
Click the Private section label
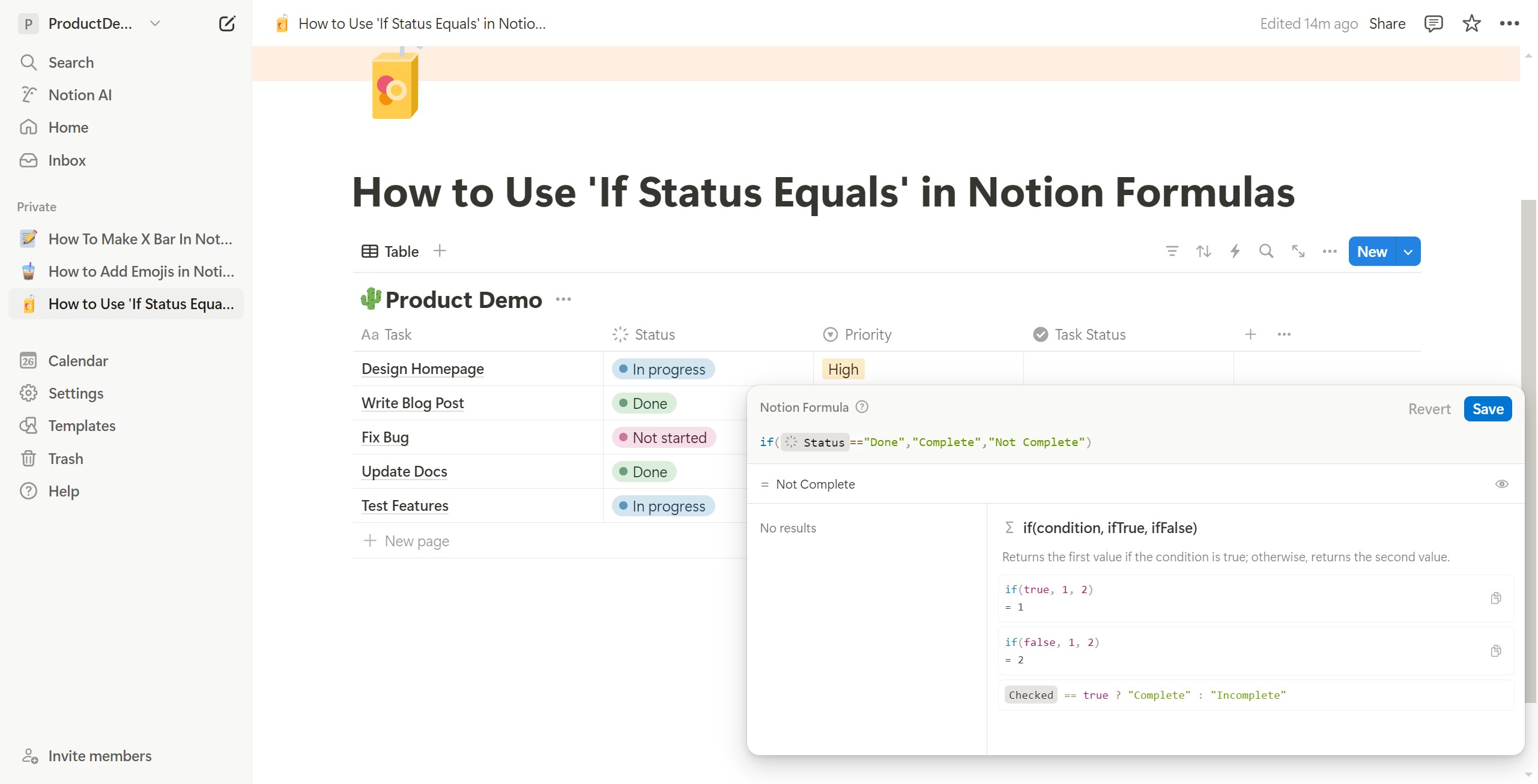(x=37, y=207)
